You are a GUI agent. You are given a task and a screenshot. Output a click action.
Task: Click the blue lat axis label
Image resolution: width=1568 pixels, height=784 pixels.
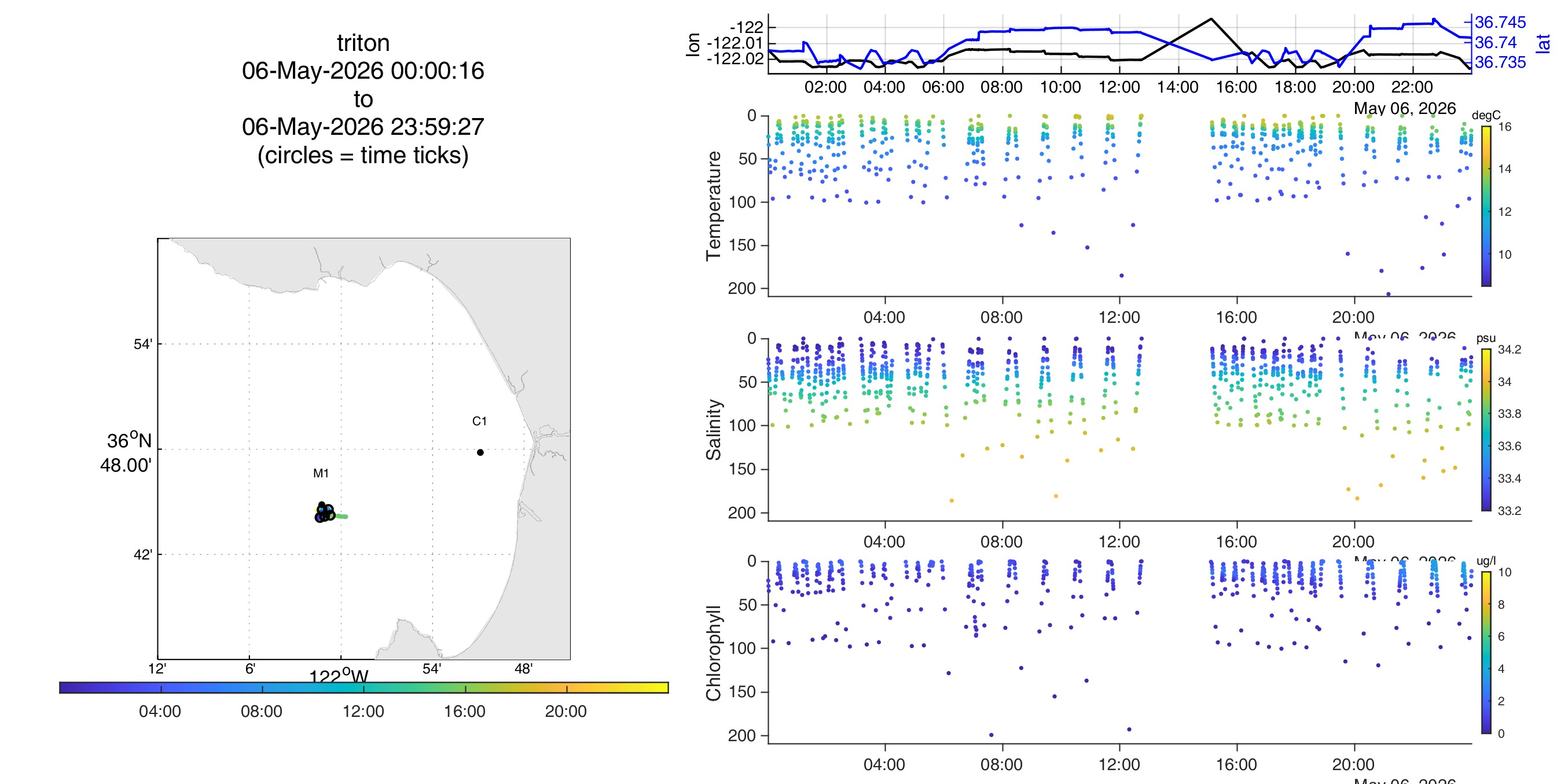coord(1543,43)
